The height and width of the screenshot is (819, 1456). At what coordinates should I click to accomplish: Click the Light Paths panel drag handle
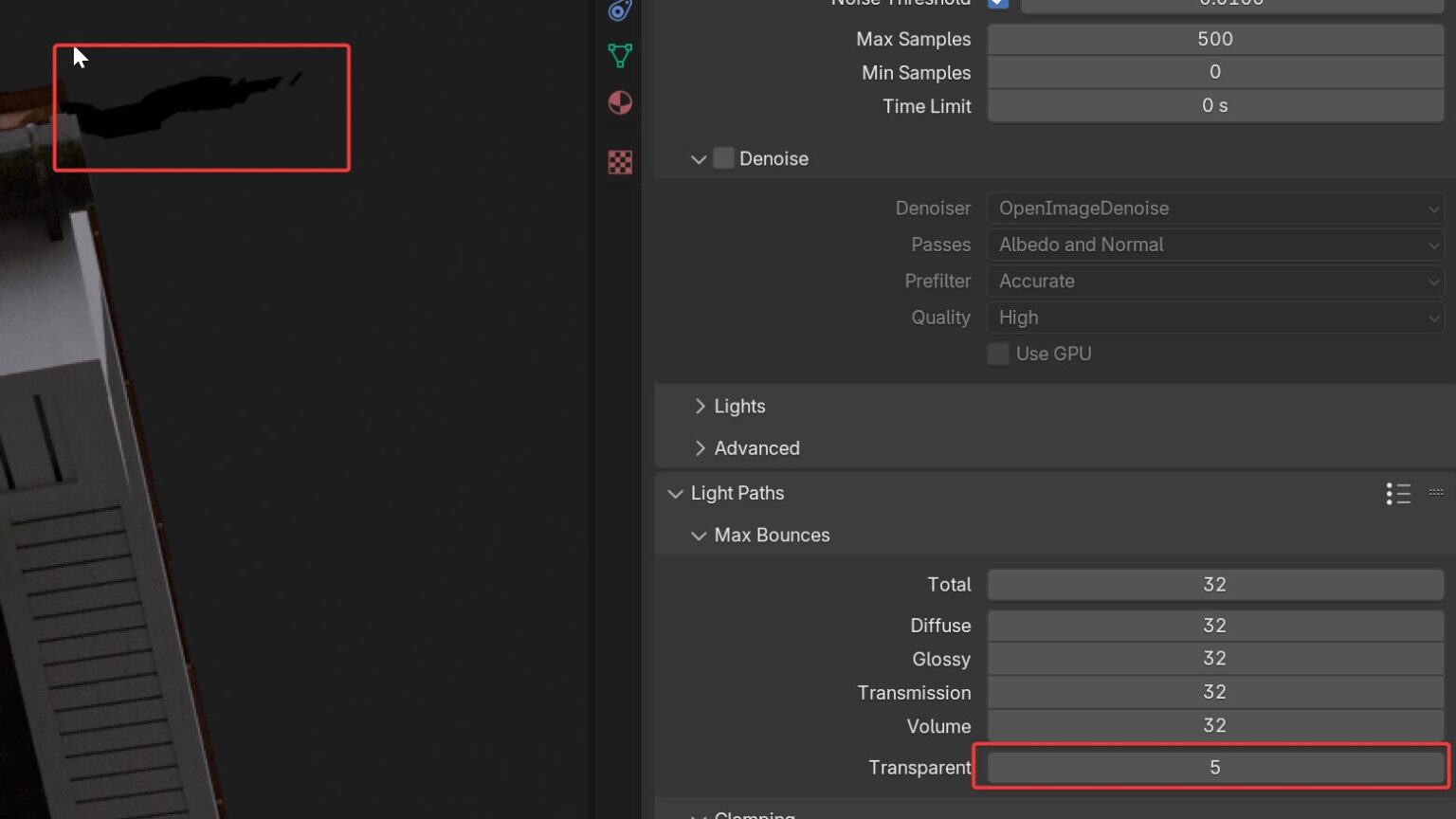[x=1436, y=493]
